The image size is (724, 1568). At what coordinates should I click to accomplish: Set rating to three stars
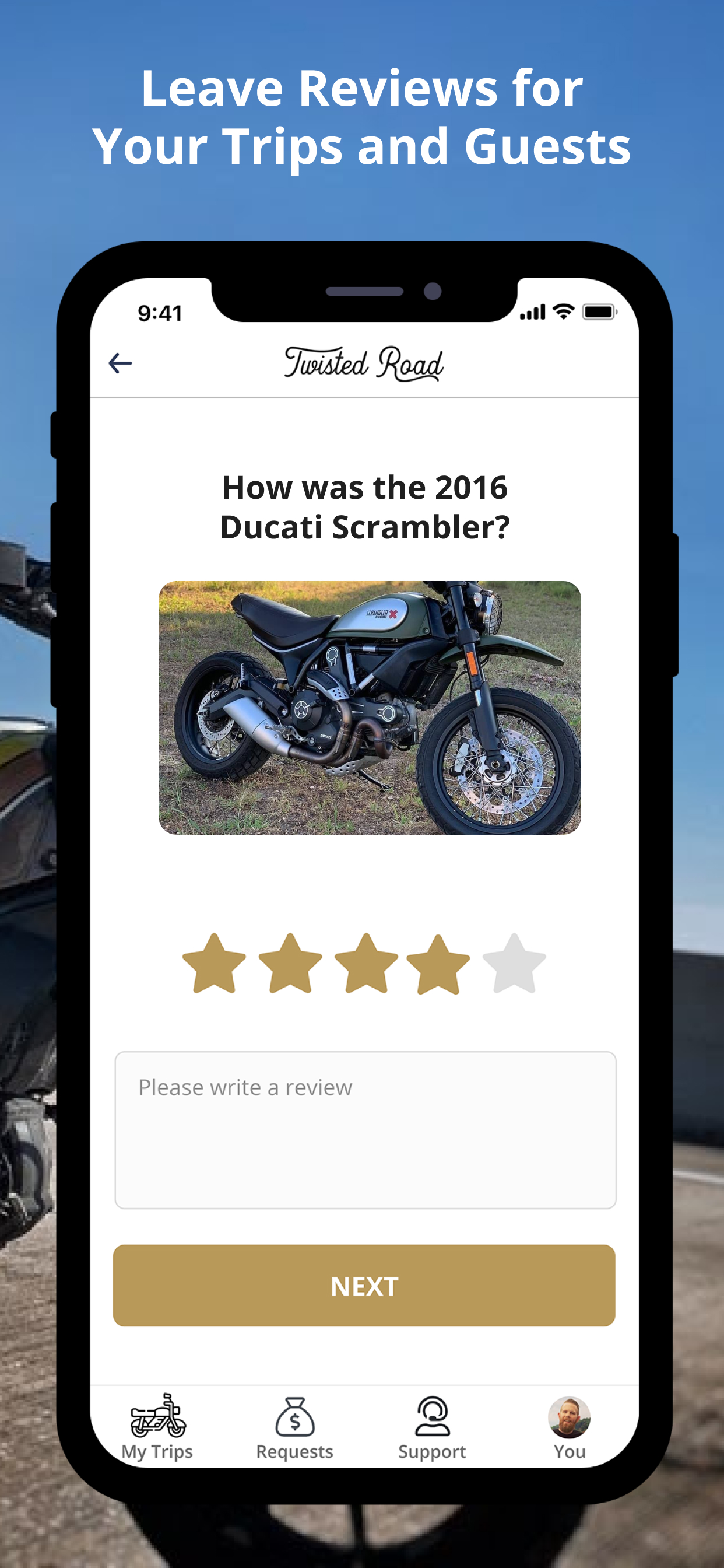tap(366, 963)
